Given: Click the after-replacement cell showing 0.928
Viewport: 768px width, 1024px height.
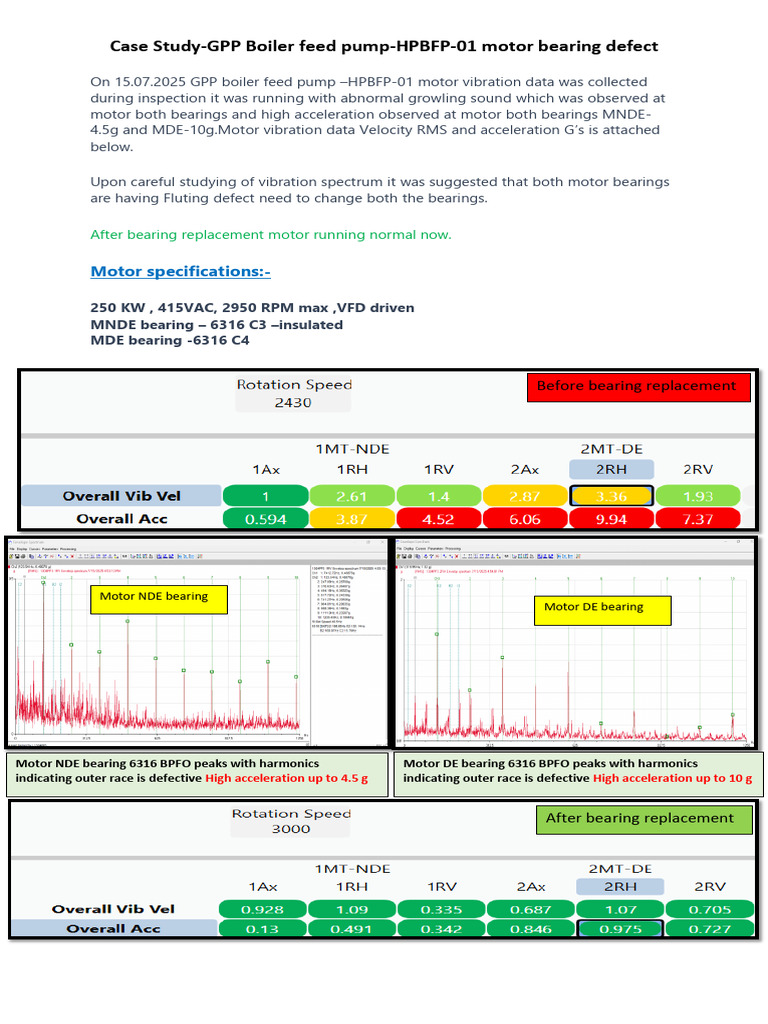Looking at the screenshot, I should coord(262,910).
